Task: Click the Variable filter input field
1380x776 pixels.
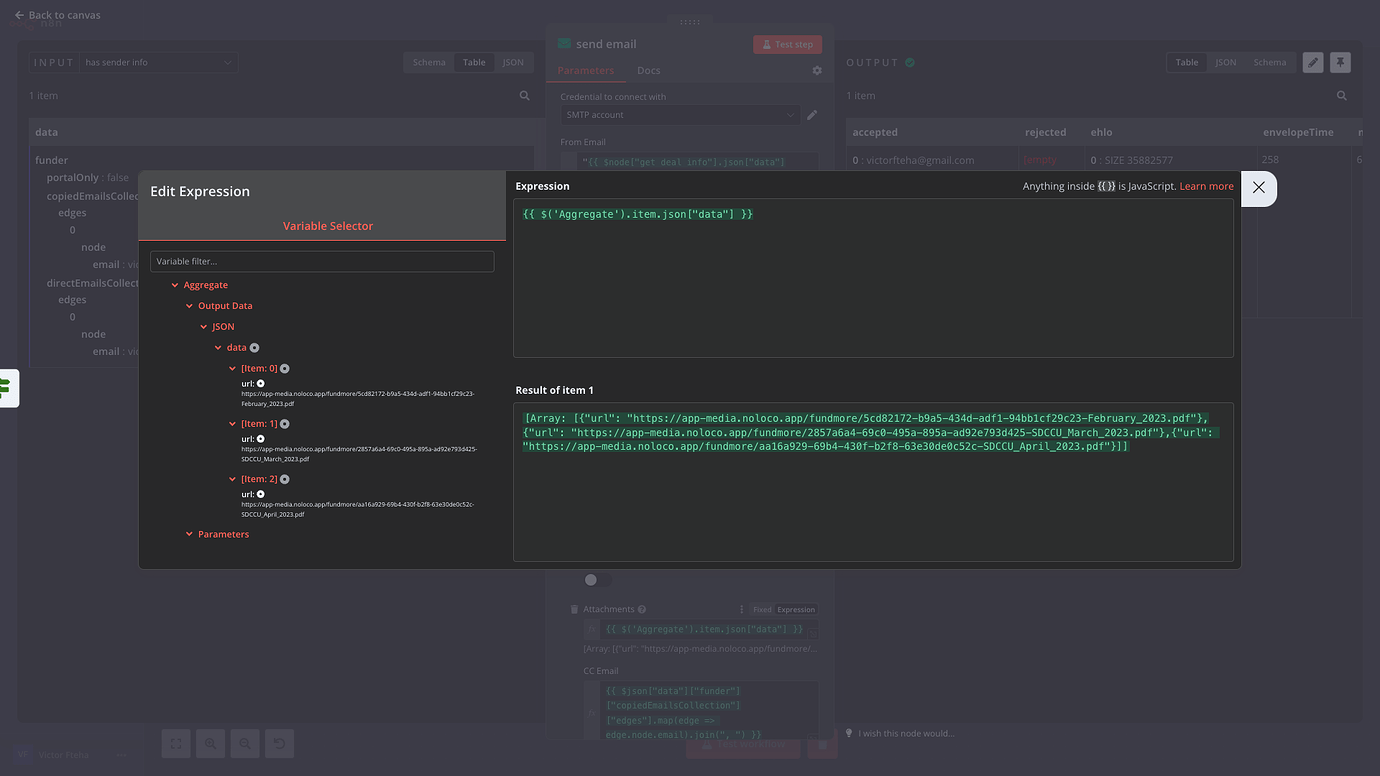Action: pyautogui.click(x=322, y=261)
